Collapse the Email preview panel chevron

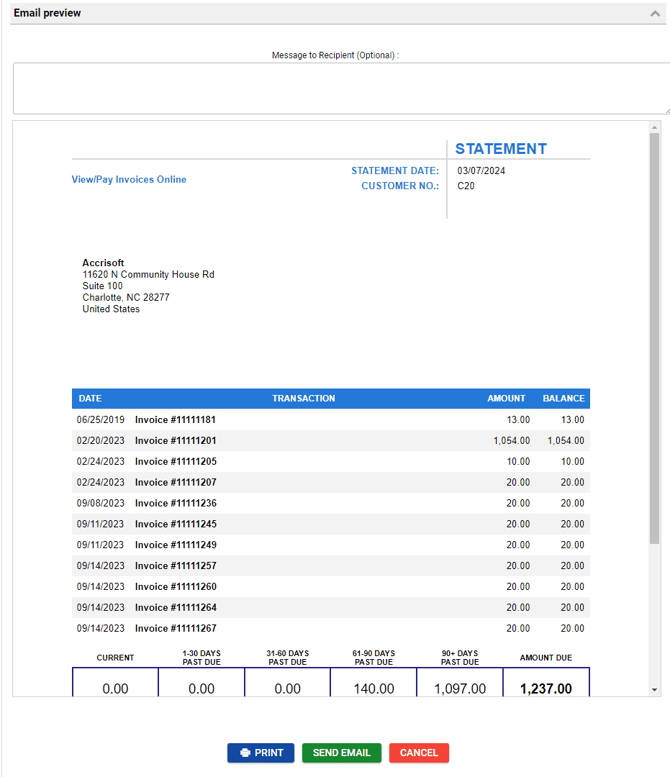click(655, 13)
